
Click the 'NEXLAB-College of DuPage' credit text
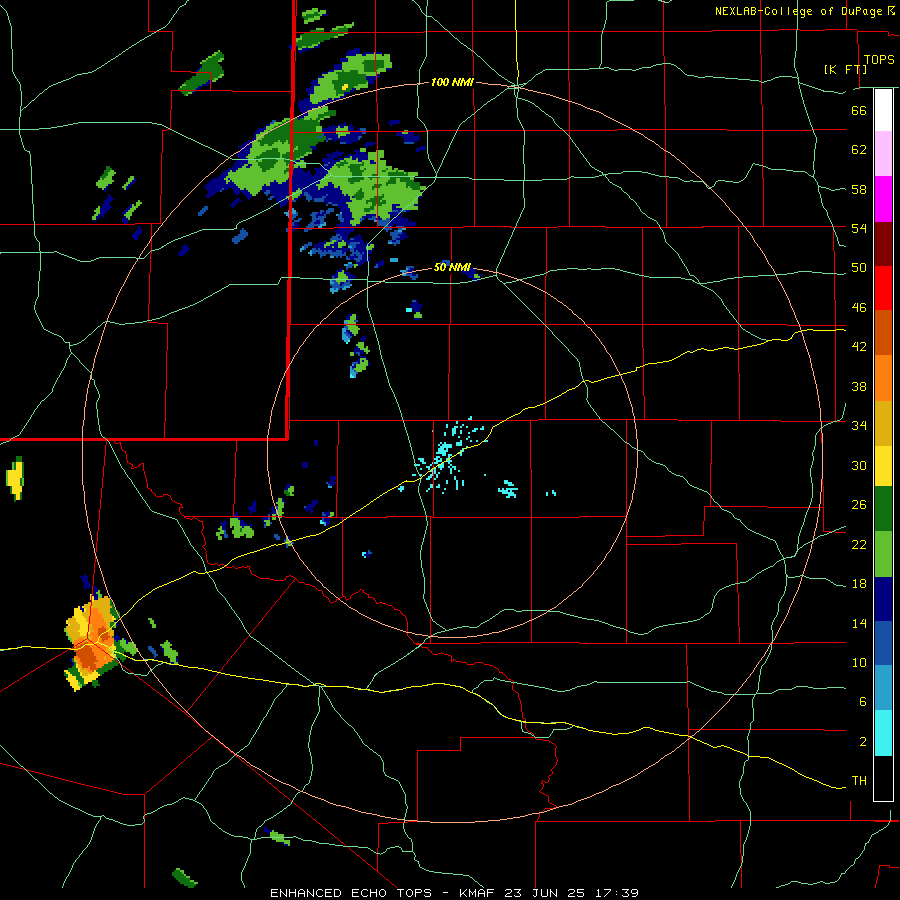798,11
